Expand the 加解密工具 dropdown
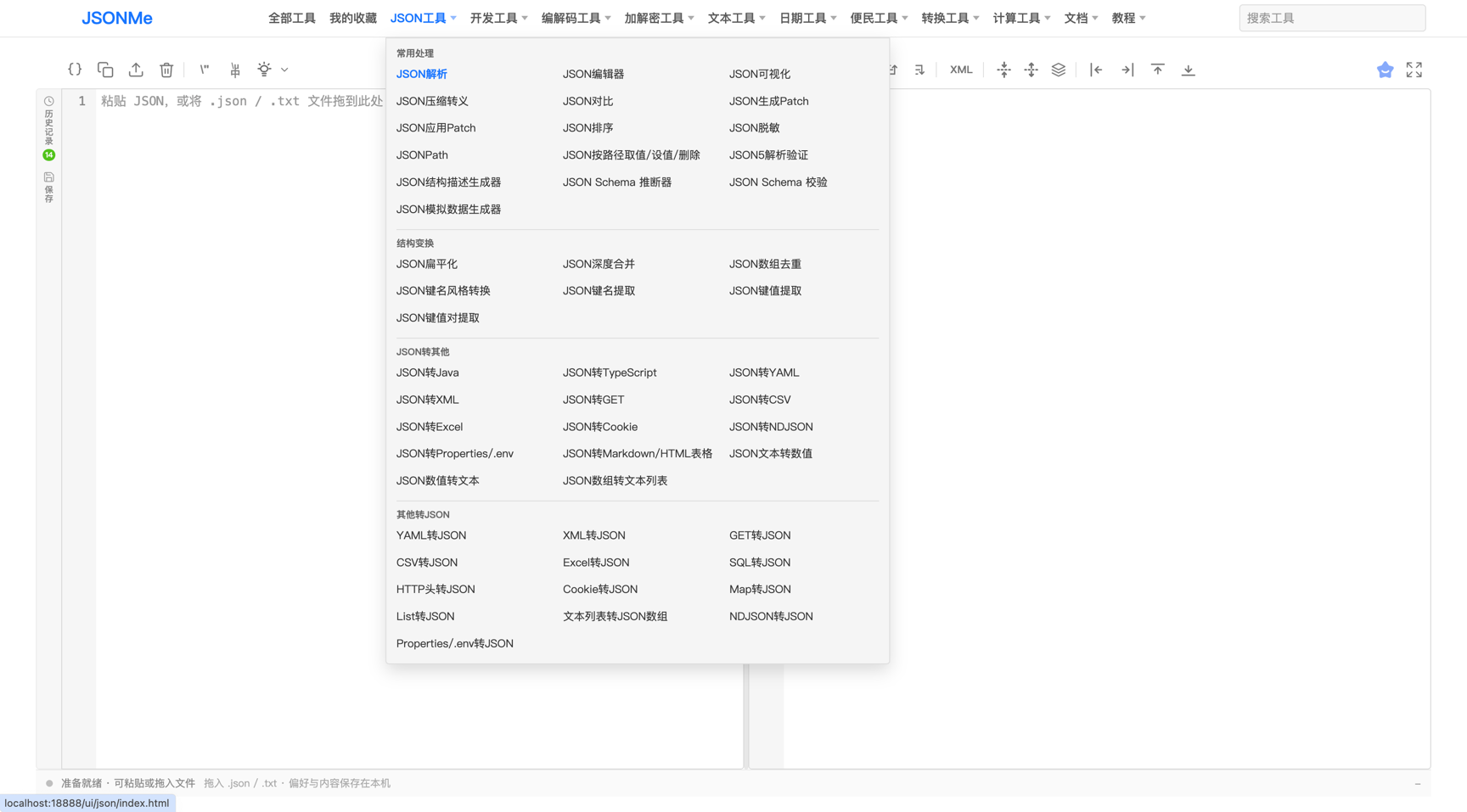Image resolution: width=1467 pixels, height=812 pixels. coord(660,18)
